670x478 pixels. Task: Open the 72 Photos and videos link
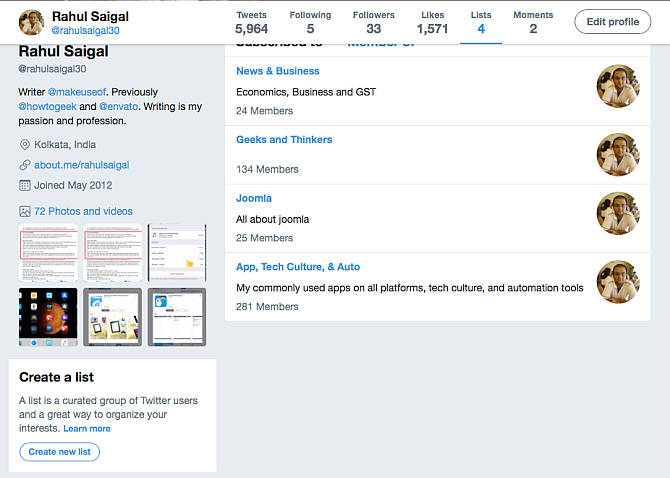pyautogui.click(x=83, y=211)
